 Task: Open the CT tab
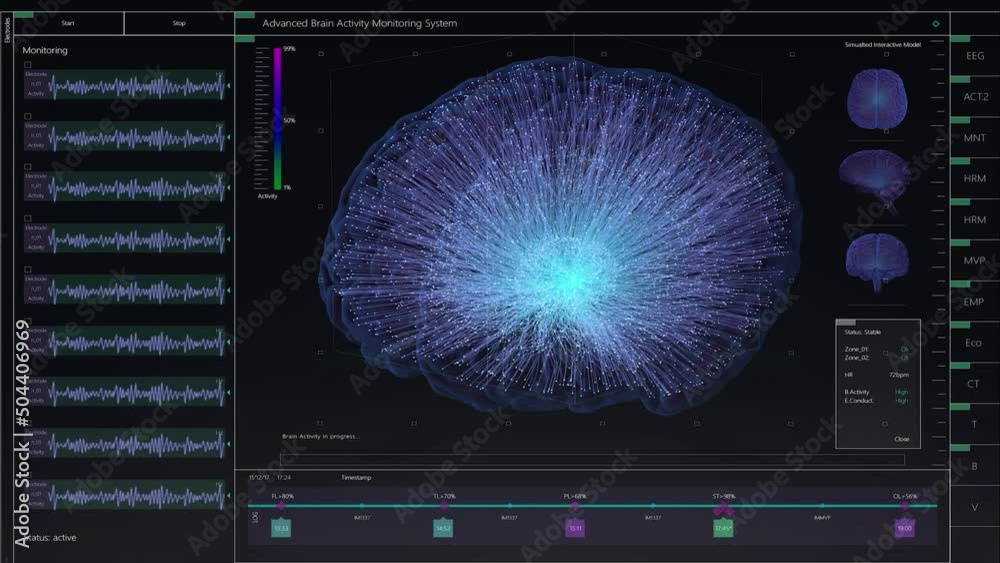(974, 384)
